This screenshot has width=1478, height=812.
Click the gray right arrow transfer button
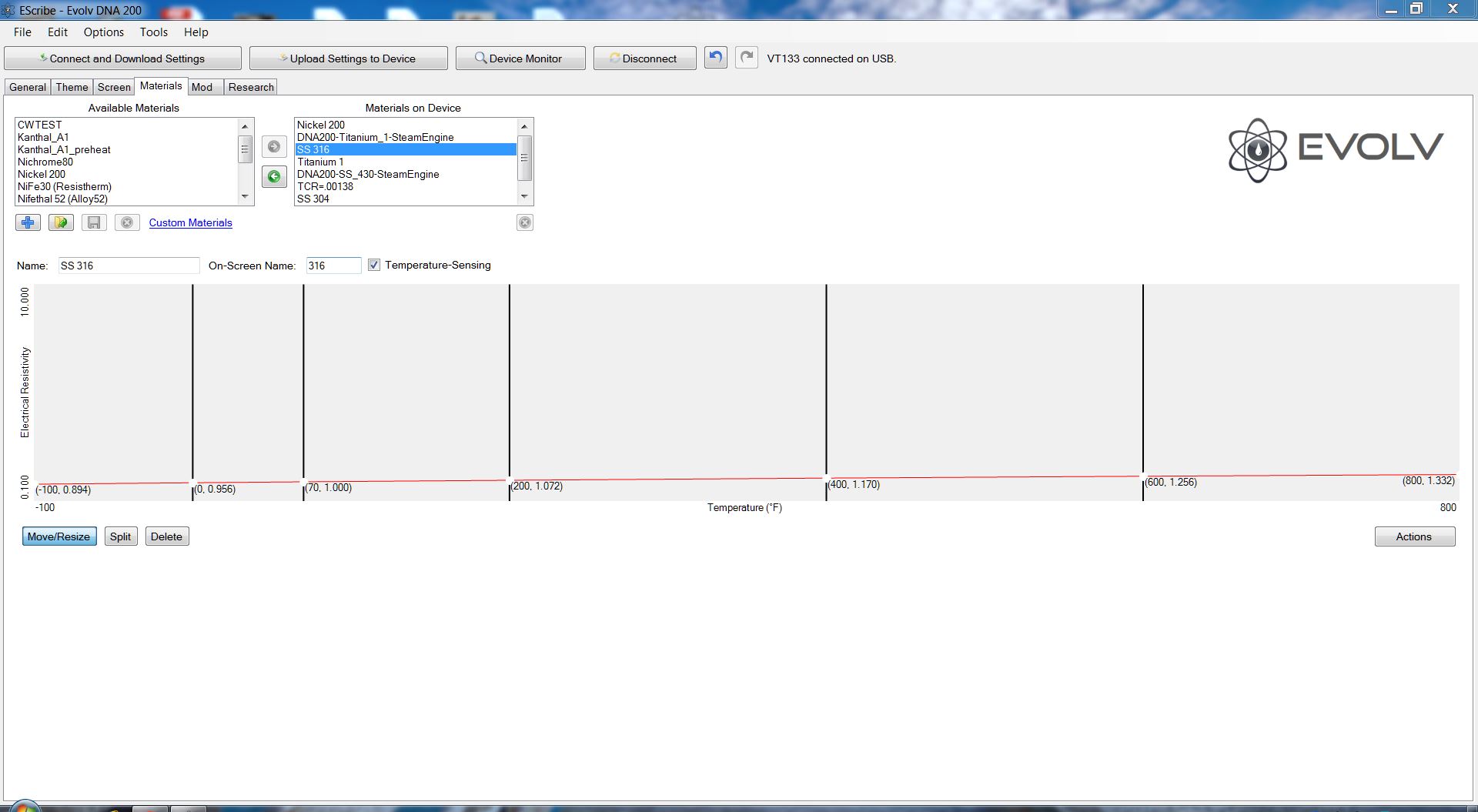274,146
